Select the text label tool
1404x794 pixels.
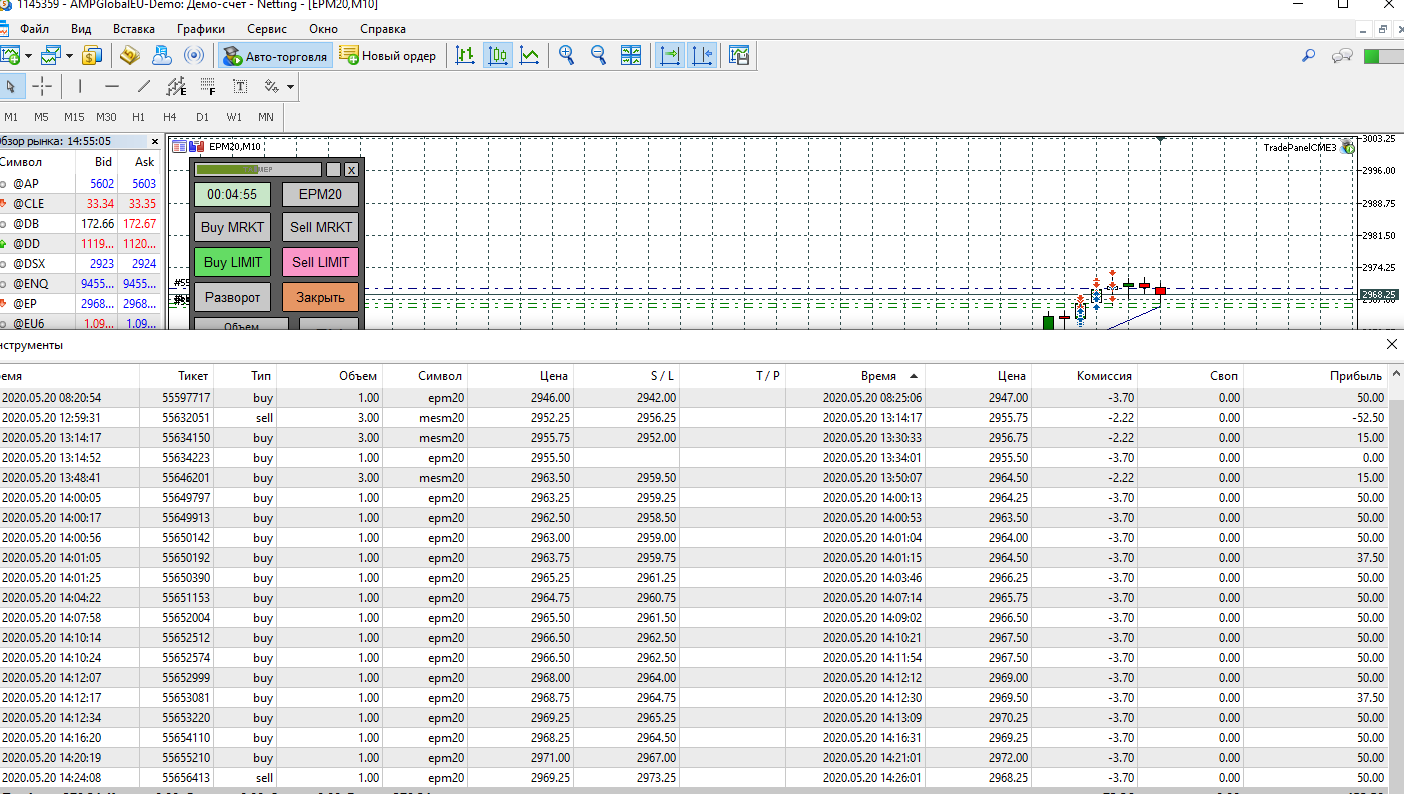pos(240,87)
